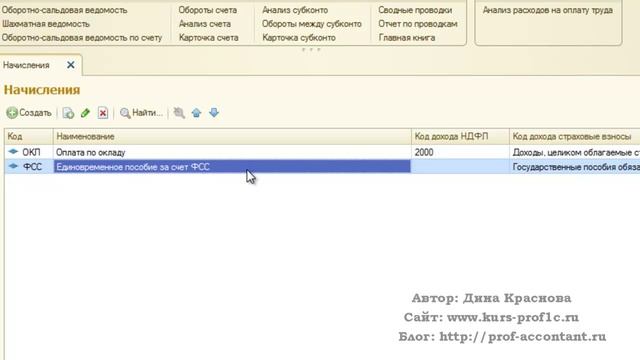Select the 2000 income code cell
This screenshot has width=640, height=360.
tap(460, 152)
